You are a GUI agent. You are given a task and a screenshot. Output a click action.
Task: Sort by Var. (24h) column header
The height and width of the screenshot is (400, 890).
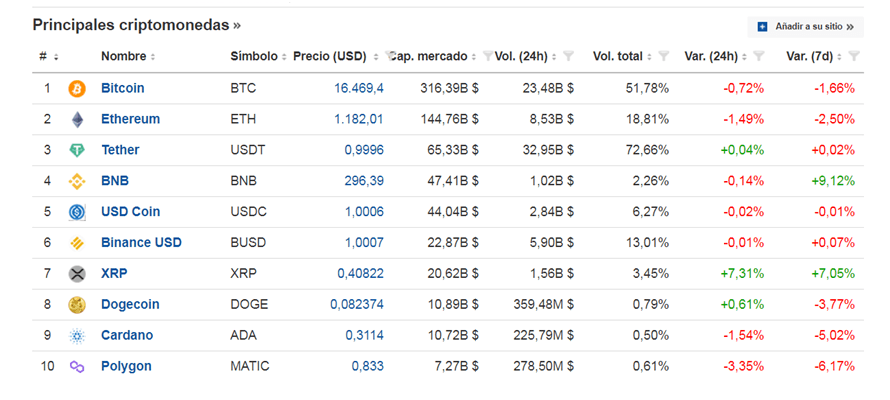[716, 56]
